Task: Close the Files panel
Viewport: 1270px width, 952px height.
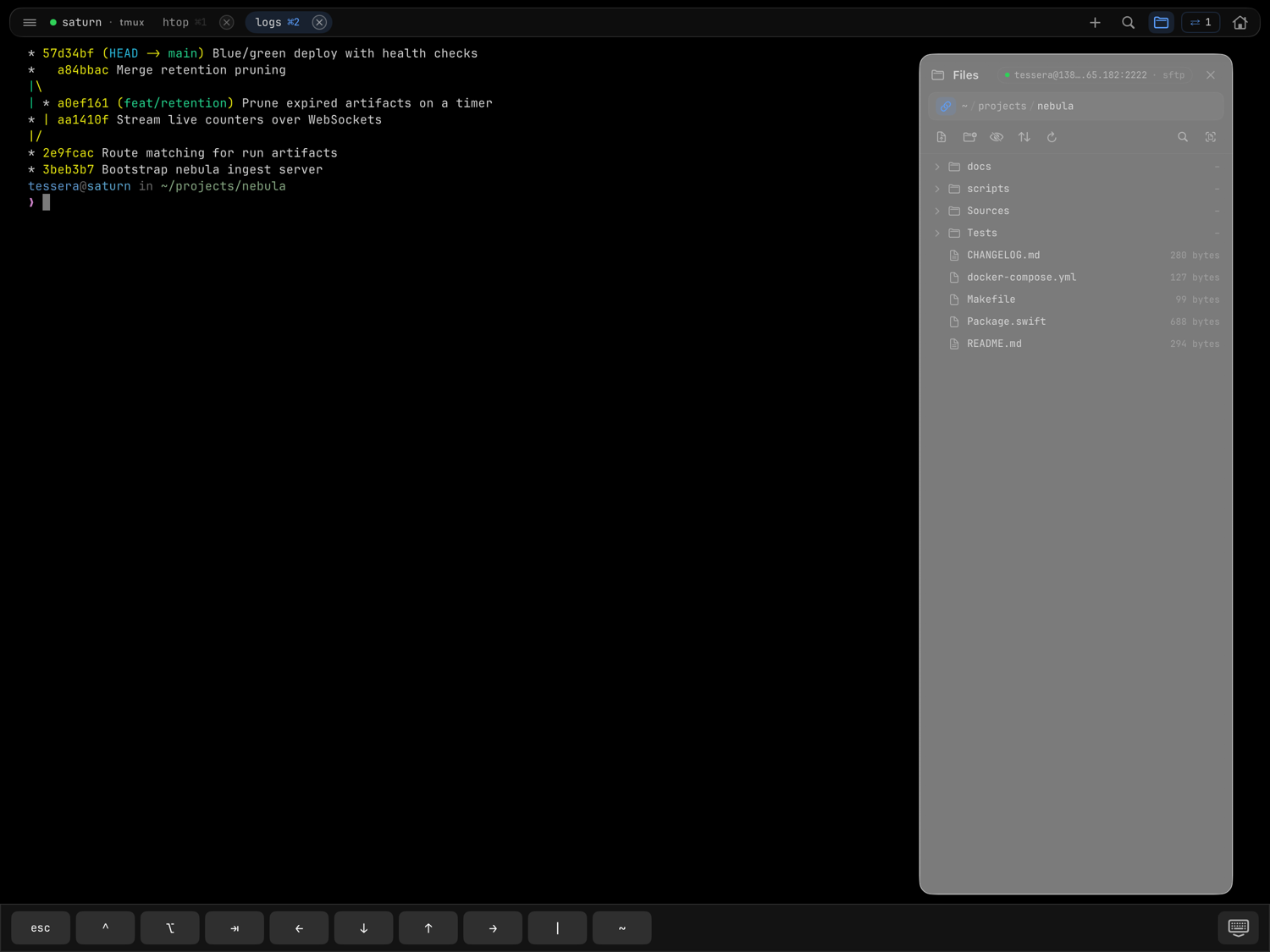Action: click(x=1211, y=75)
